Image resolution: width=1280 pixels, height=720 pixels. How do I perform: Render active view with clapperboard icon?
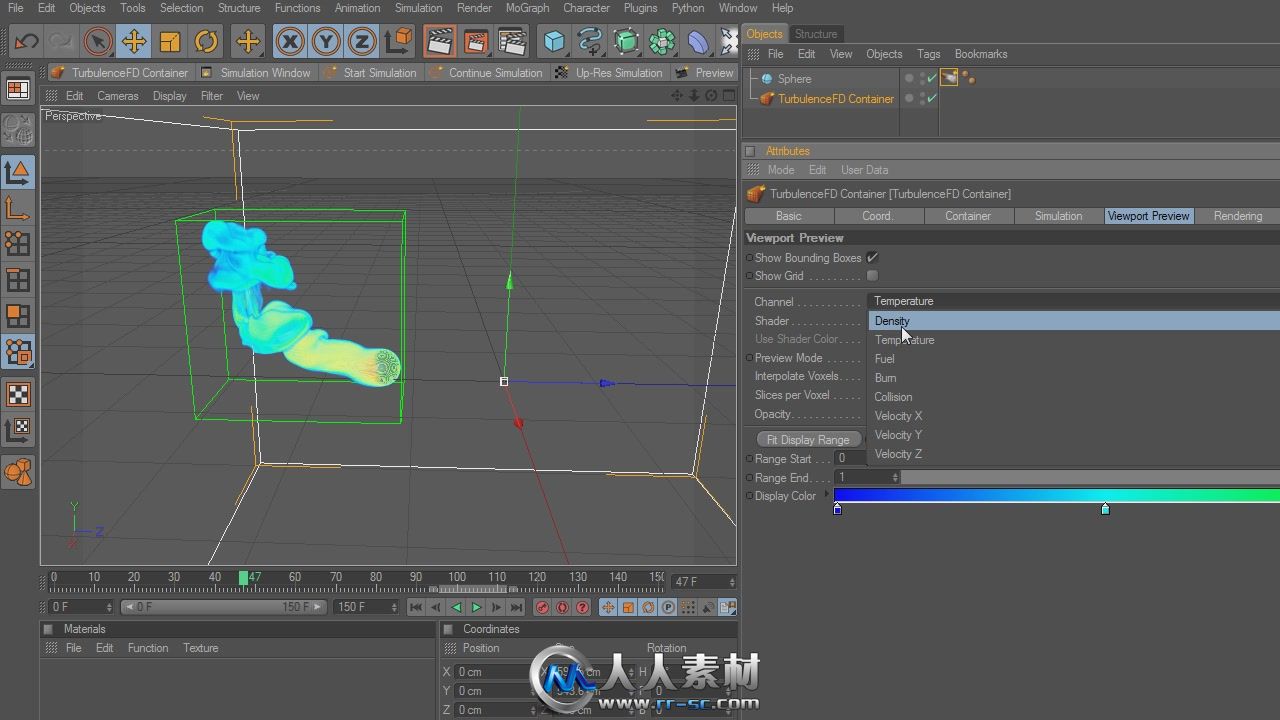point(440,42)
